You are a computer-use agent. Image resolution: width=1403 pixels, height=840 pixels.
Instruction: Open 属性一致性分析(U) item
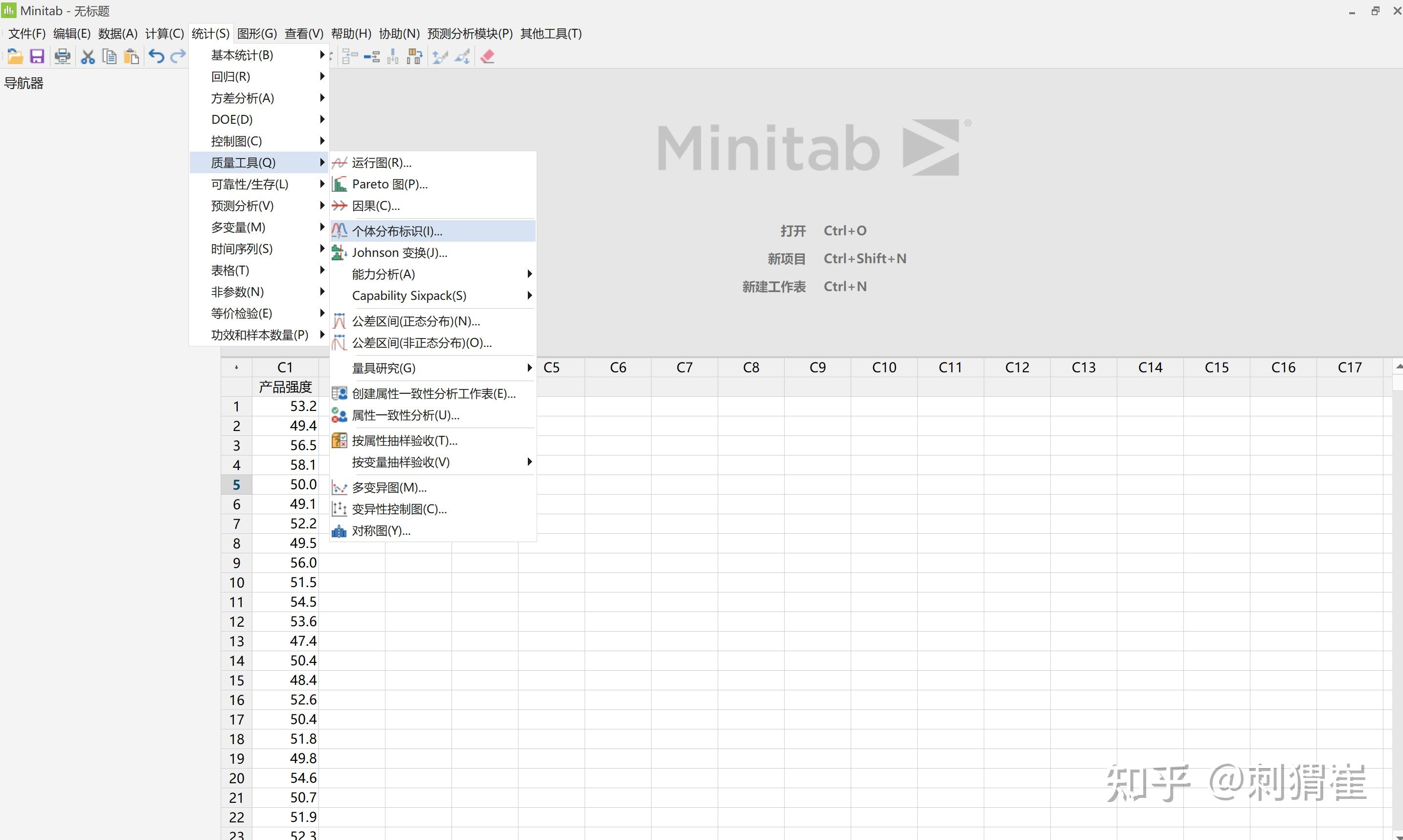433,415
